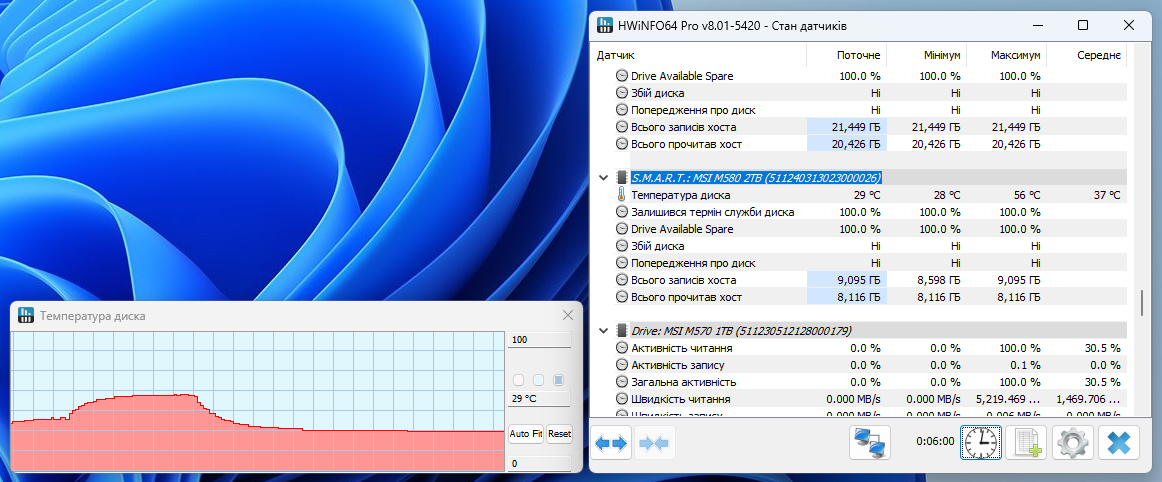Click the thermometer icon beside Температура диска
1162x482 pixels.
[622, 195]
